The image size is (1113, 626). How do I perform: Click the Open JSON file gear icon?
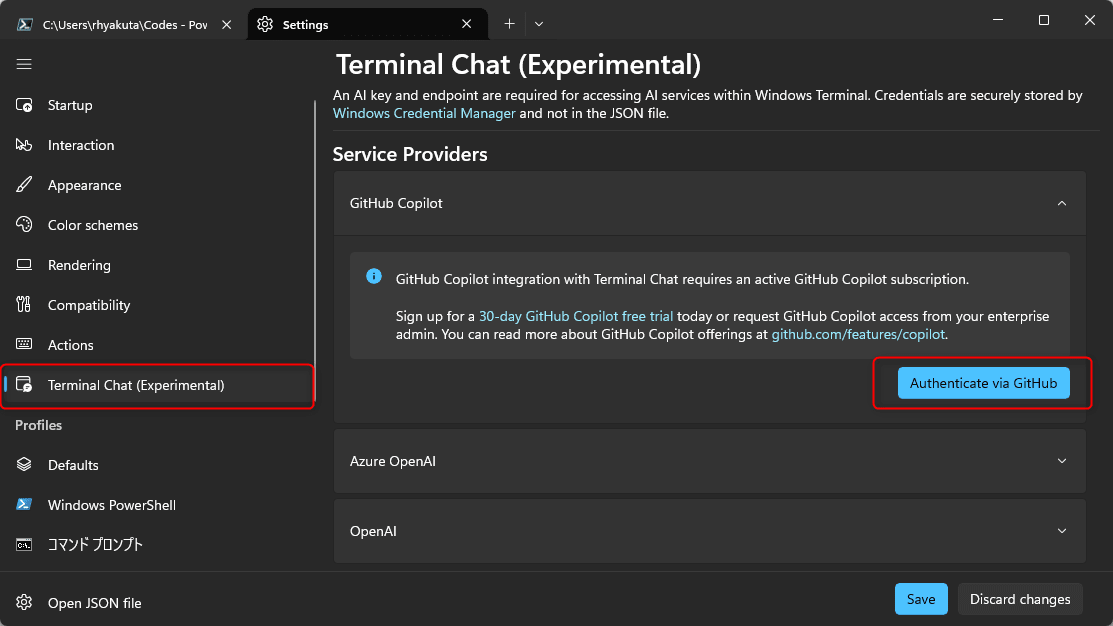pos(24,602)
